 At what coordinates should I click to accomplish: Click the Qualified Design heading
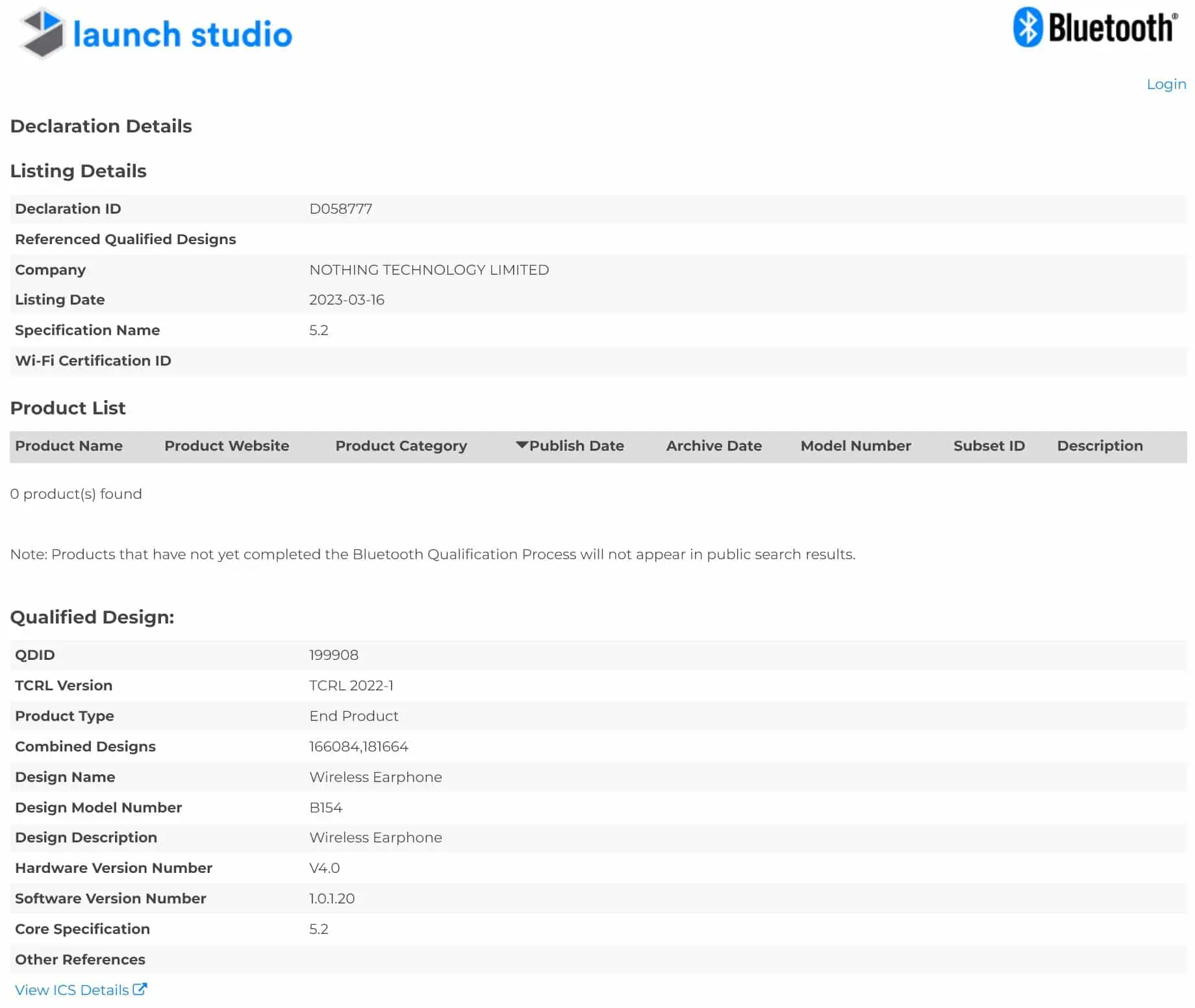click(x=92, y=617)
